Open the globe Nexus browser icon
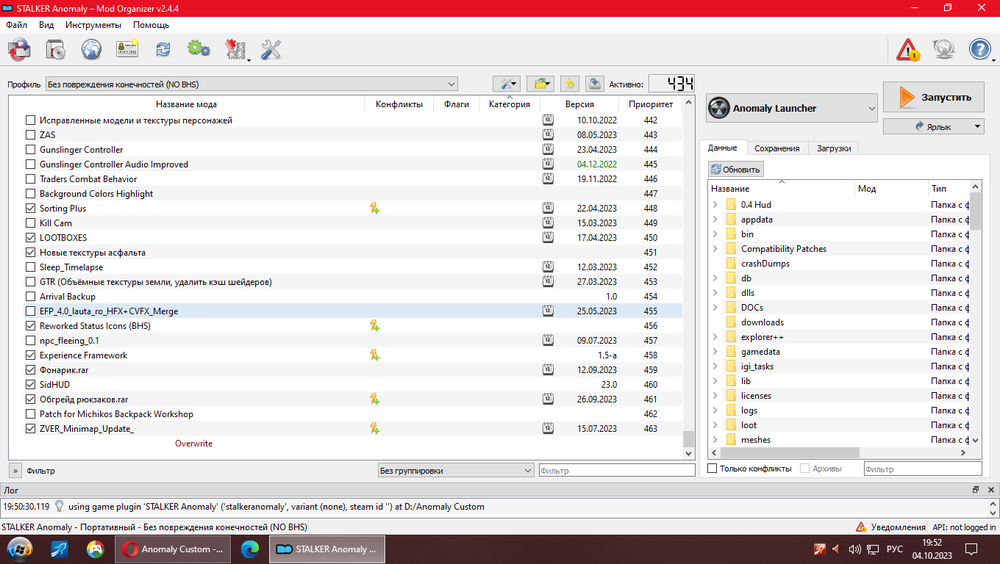Image resolution: width=1000 pixels, height=564 pixels. (92, 49)
